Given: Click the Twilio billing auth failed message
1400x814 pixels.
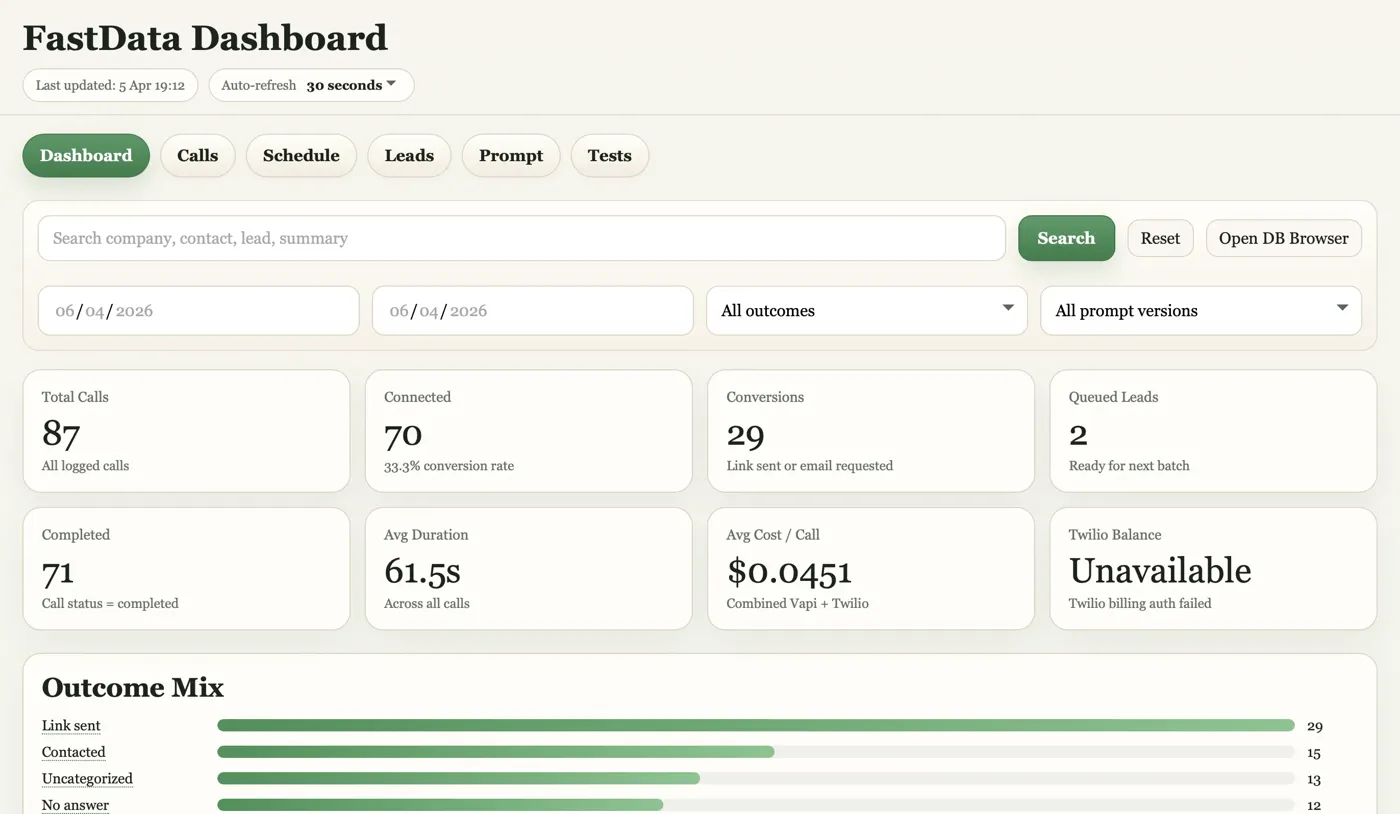Looking at the screenshot, I should pyautogui.click(x=1140, y=604).
